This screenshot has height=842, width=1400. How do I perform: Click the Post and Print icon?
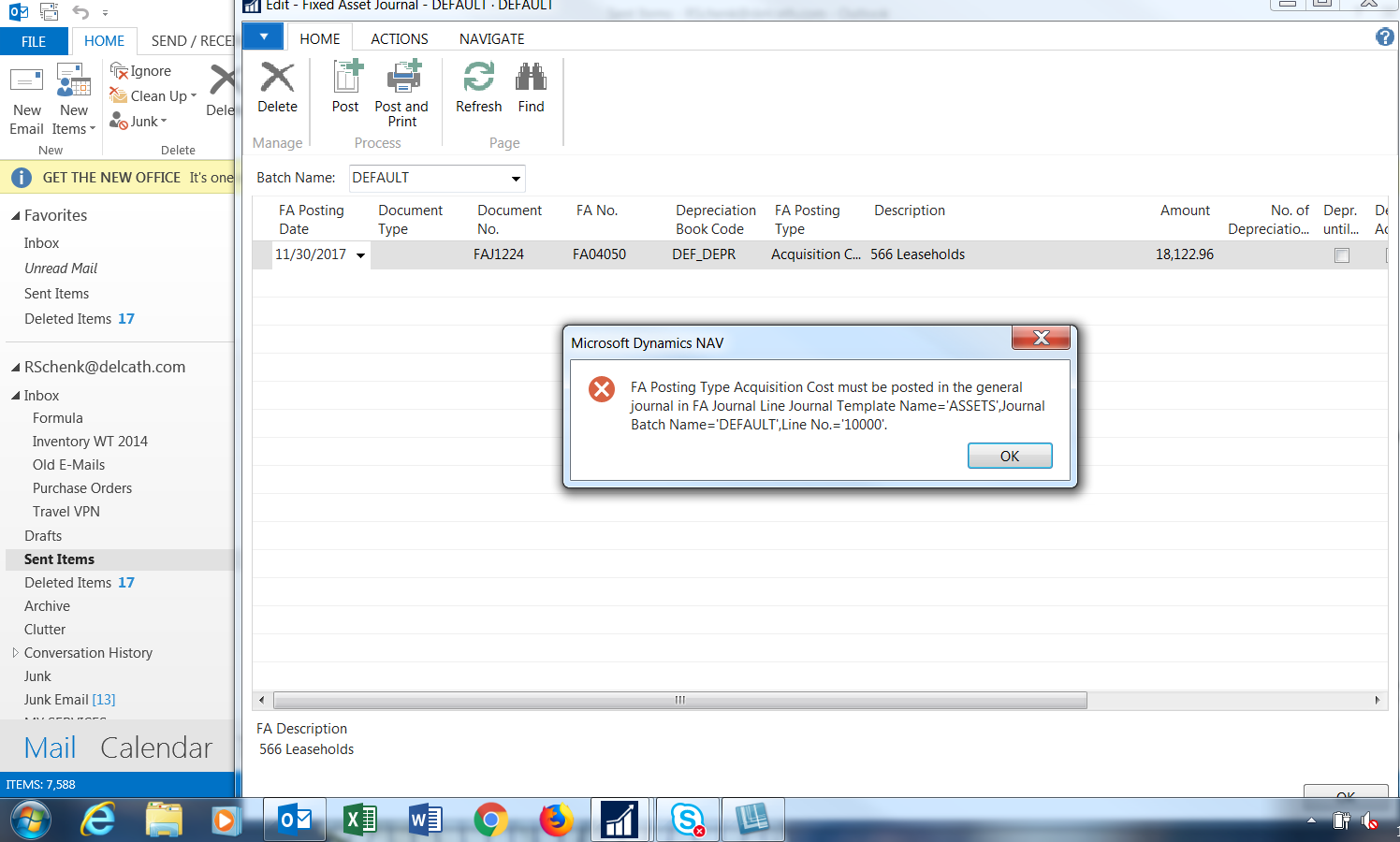[403, 77]
